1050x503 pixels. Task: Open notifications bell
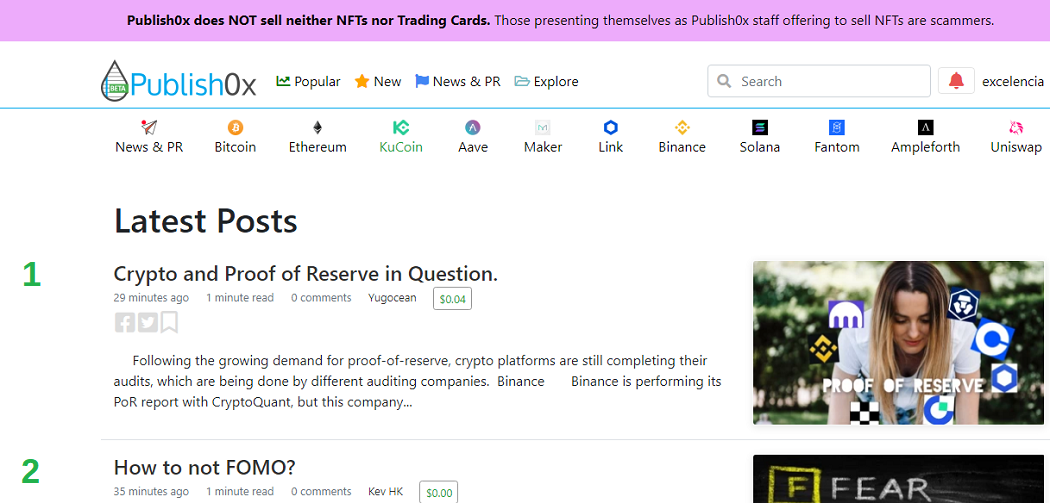point(956,81)
